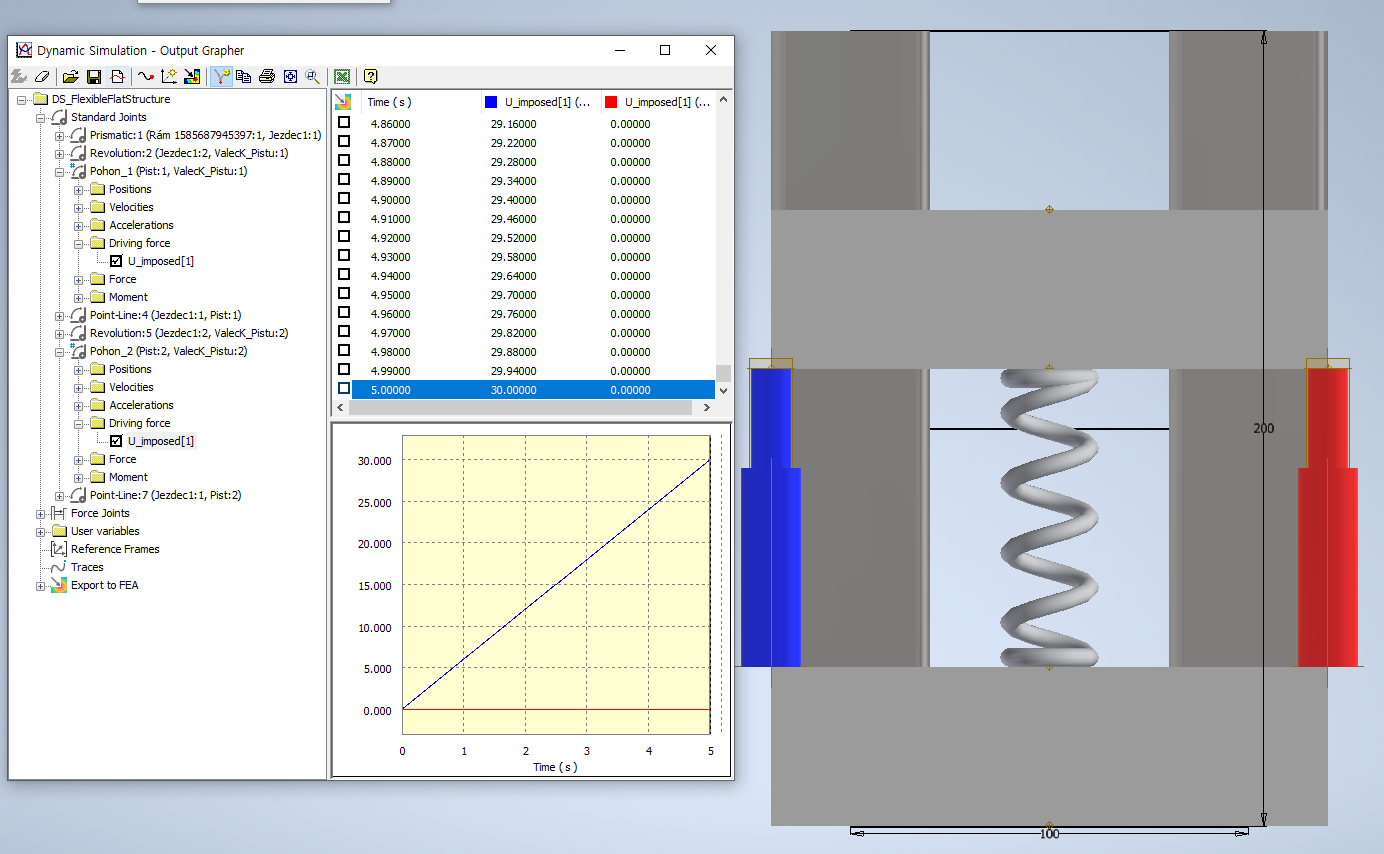Screen dimensions: 1384x854
Task: Click the Point-Line:4 joint icon
Action: tap(78, 315)
